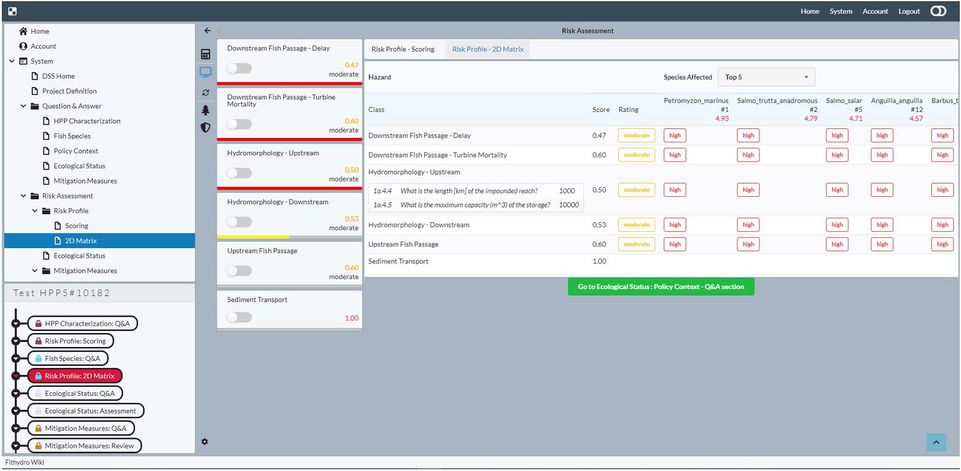The height and width of the screenshot is (471, 961).
Task: Click the shield icon in the vertical toolbar
Action: [205, 128]
